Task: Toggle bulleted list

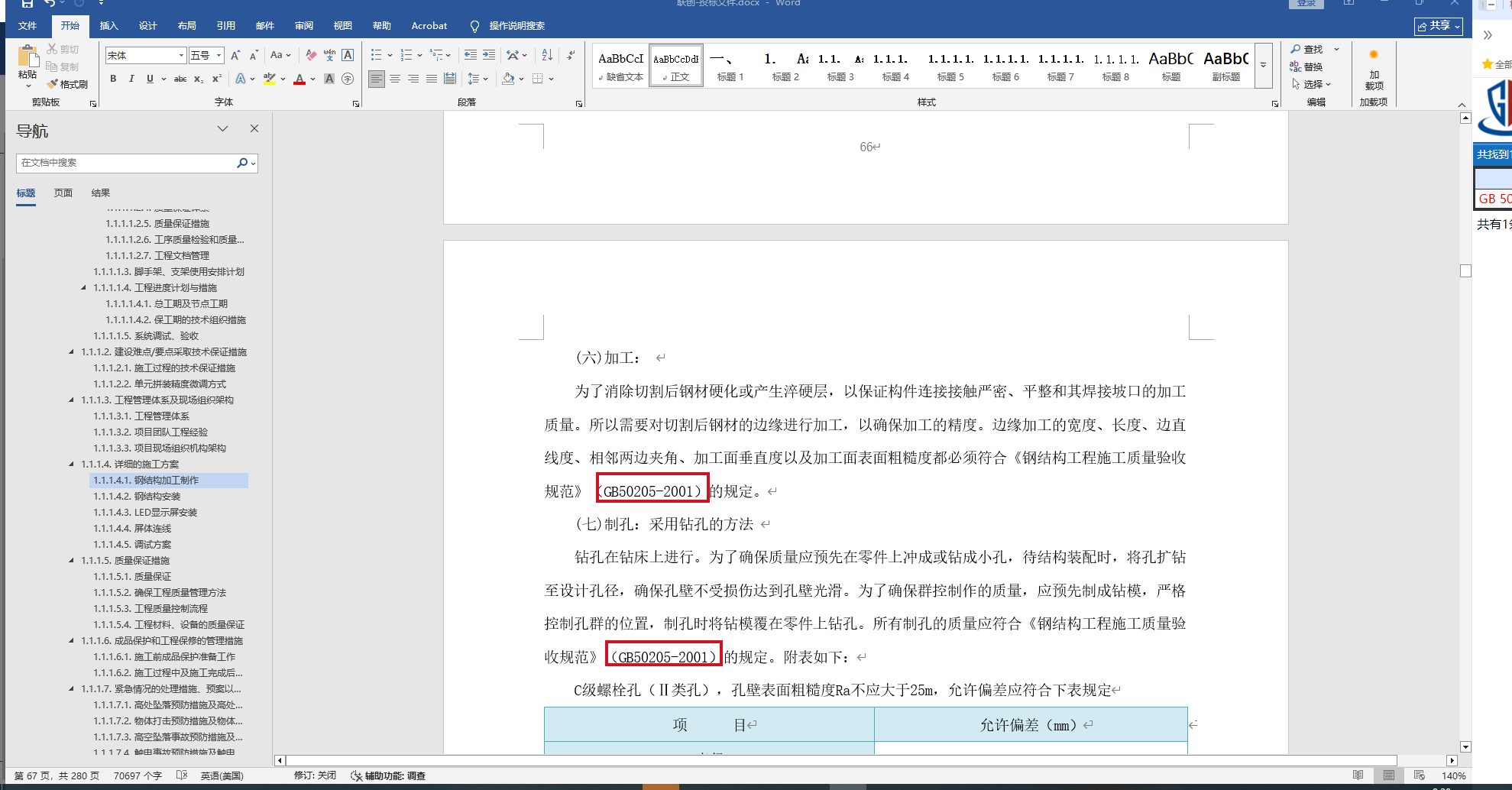Action: click(376, 55)
